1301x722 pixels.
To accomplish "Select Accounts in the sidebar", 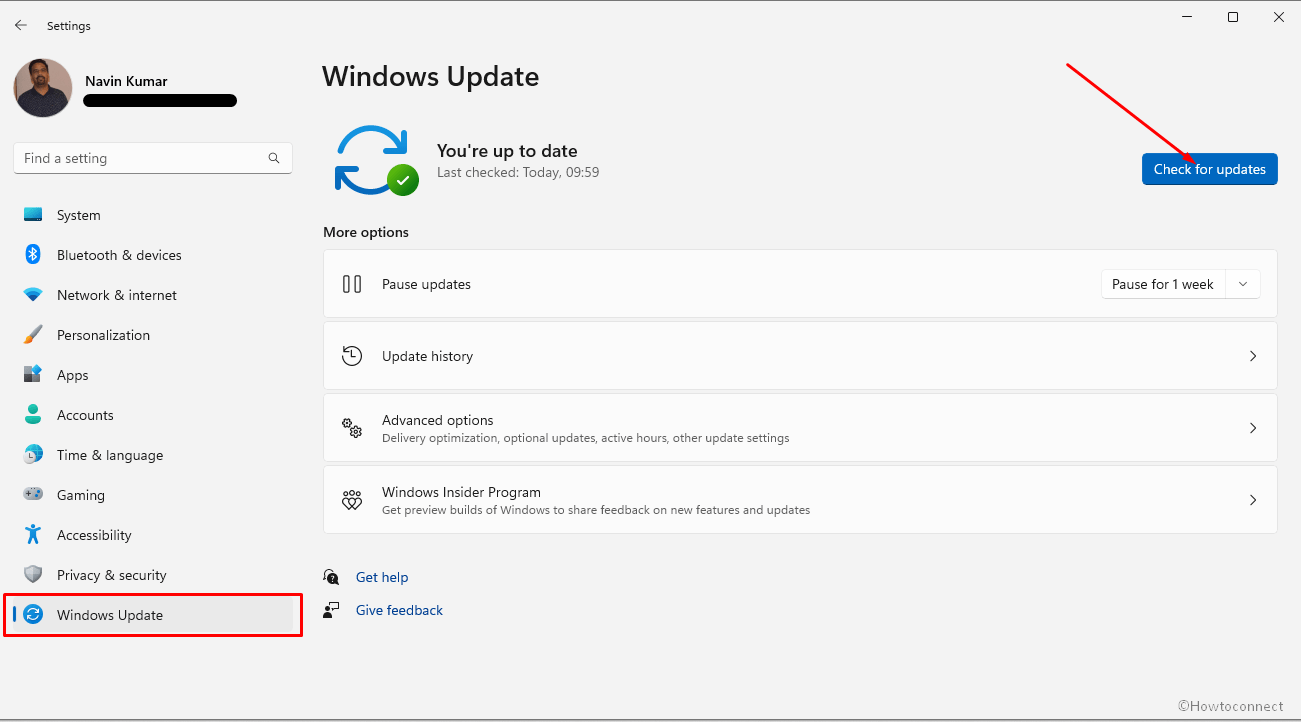I will tap(153, 415).
